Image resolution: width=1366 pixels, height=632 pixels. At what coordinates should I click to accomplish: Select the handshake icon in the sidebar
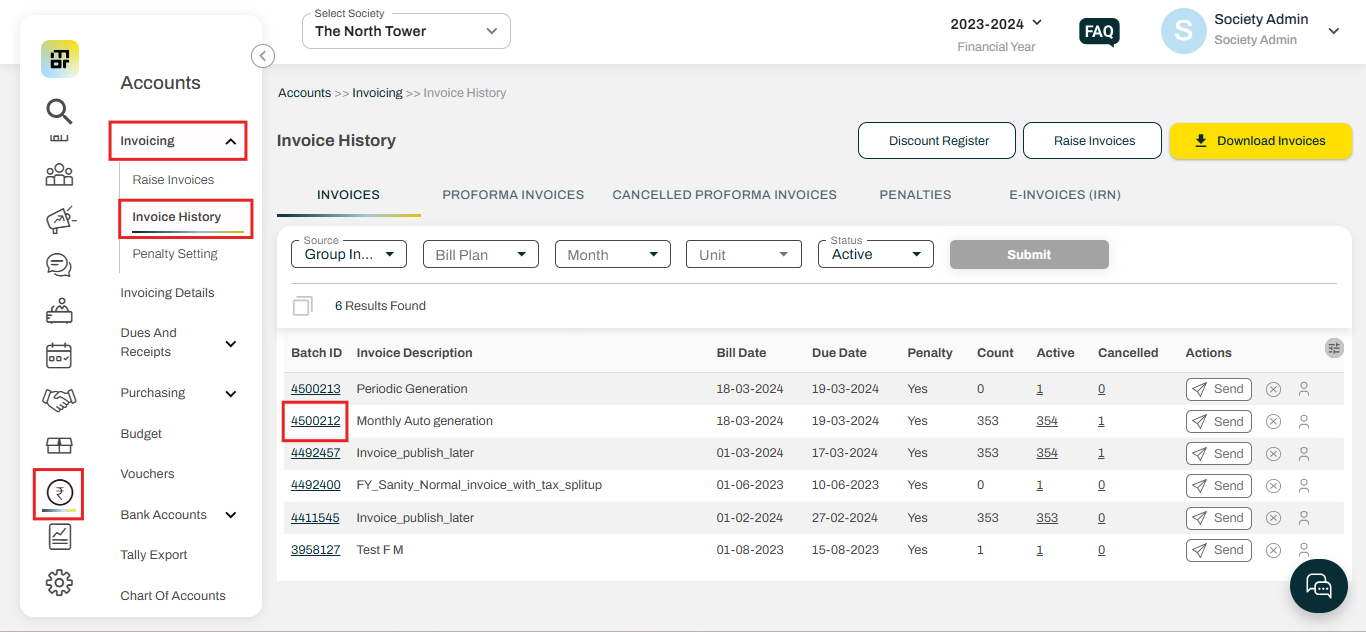(x=59, y=399)
